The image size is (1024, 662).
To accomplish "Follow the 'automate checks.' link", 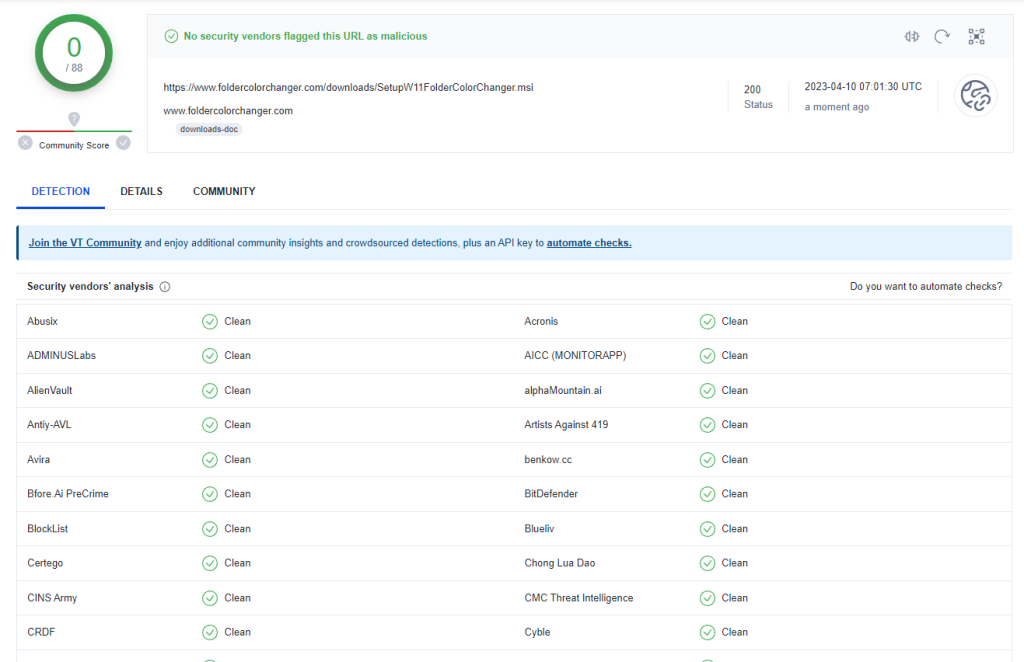I will (x=589, y=243).
